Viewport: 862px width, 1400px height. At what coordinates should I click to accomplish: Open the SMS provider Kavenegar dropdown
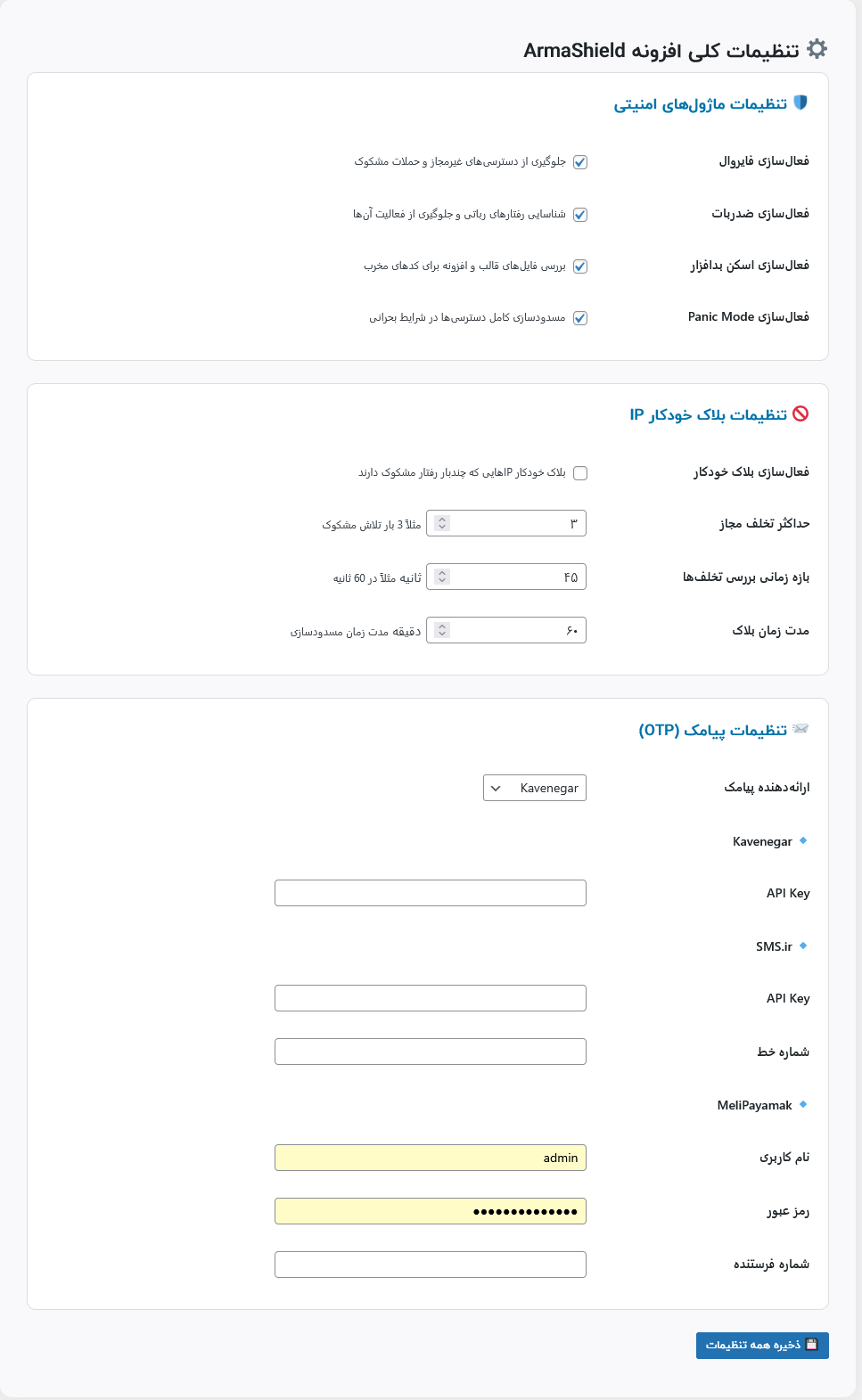pyautogui.click(x=535, y=788)
